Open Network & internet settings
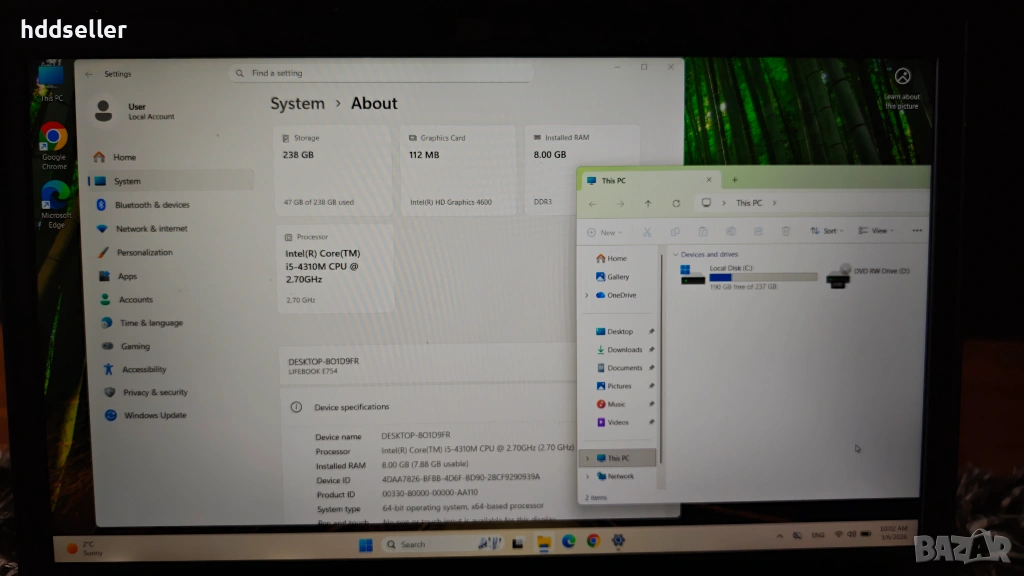Image resolution: width=1024 pixels, height=576 pixels. click(152, 229)
